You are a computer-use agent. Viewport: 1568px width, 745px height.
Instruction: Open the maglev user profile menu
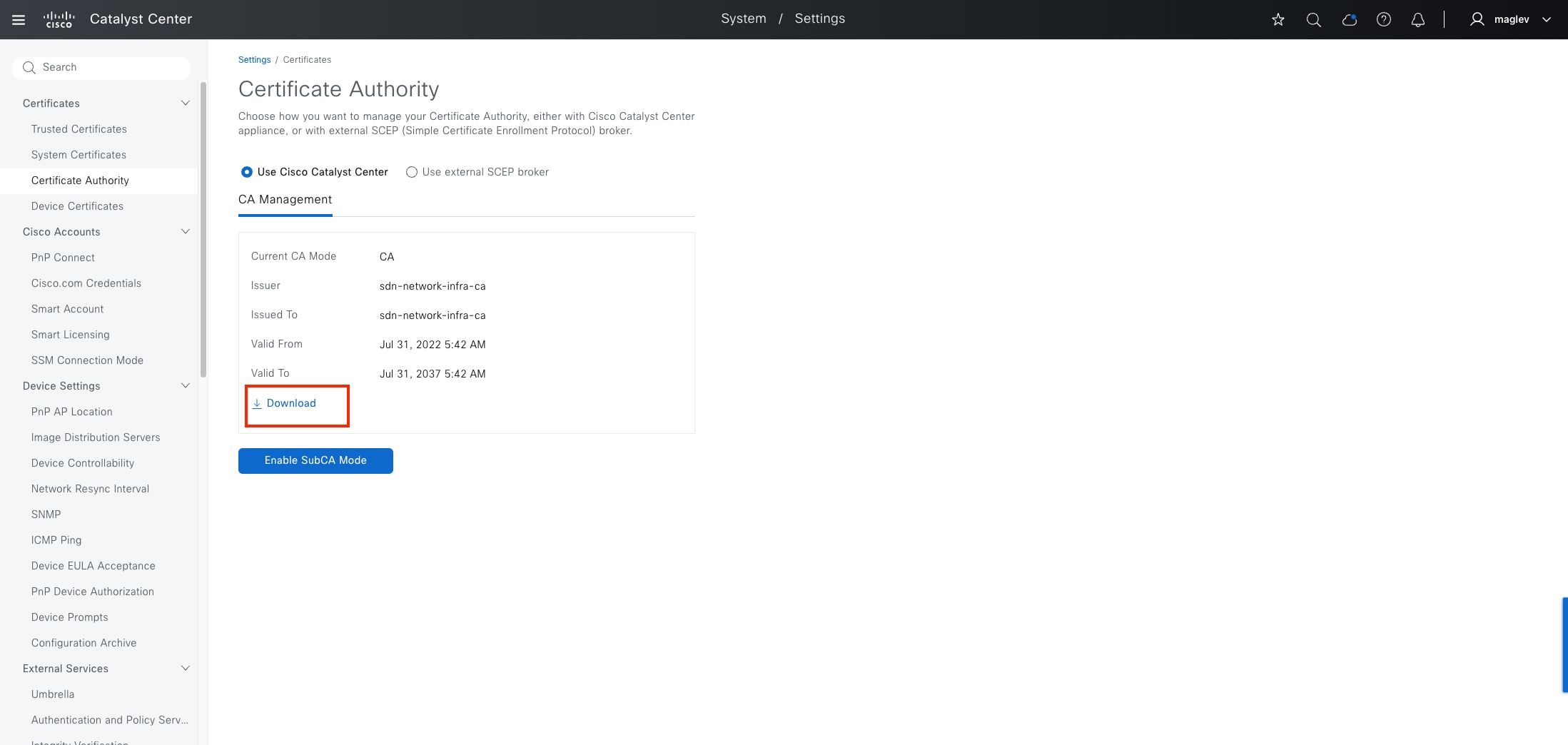click(1509, 19)
